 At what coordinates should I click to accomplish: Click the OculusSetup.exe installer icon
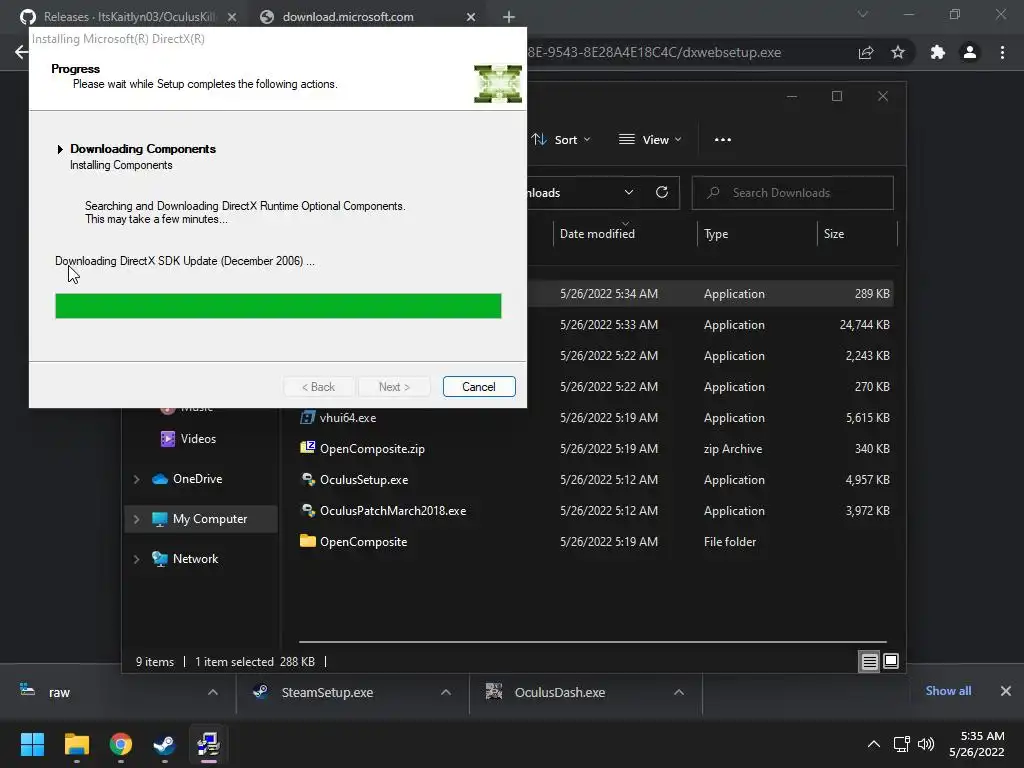[308, 479]
